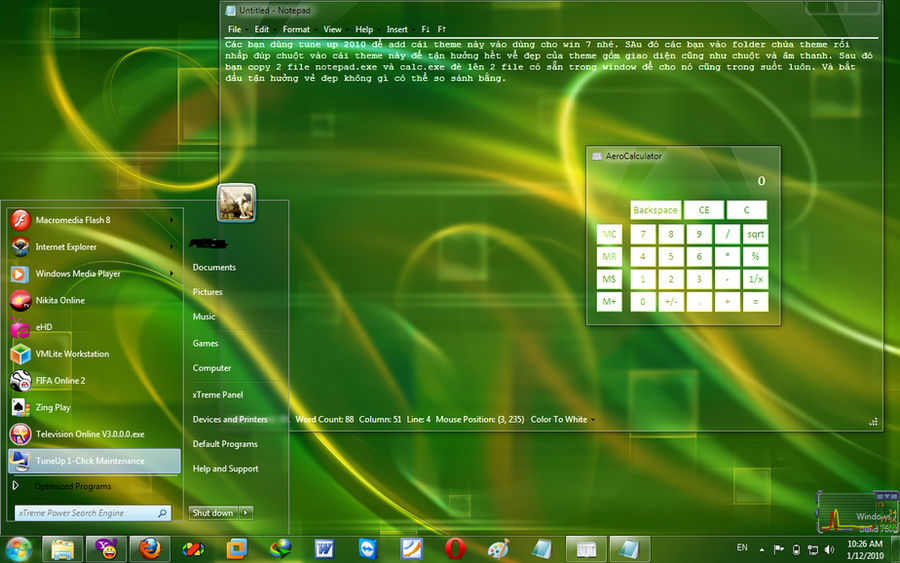900x563 pixels.
Task: Click the user account picture thumbnail
Action: (236, 203)
